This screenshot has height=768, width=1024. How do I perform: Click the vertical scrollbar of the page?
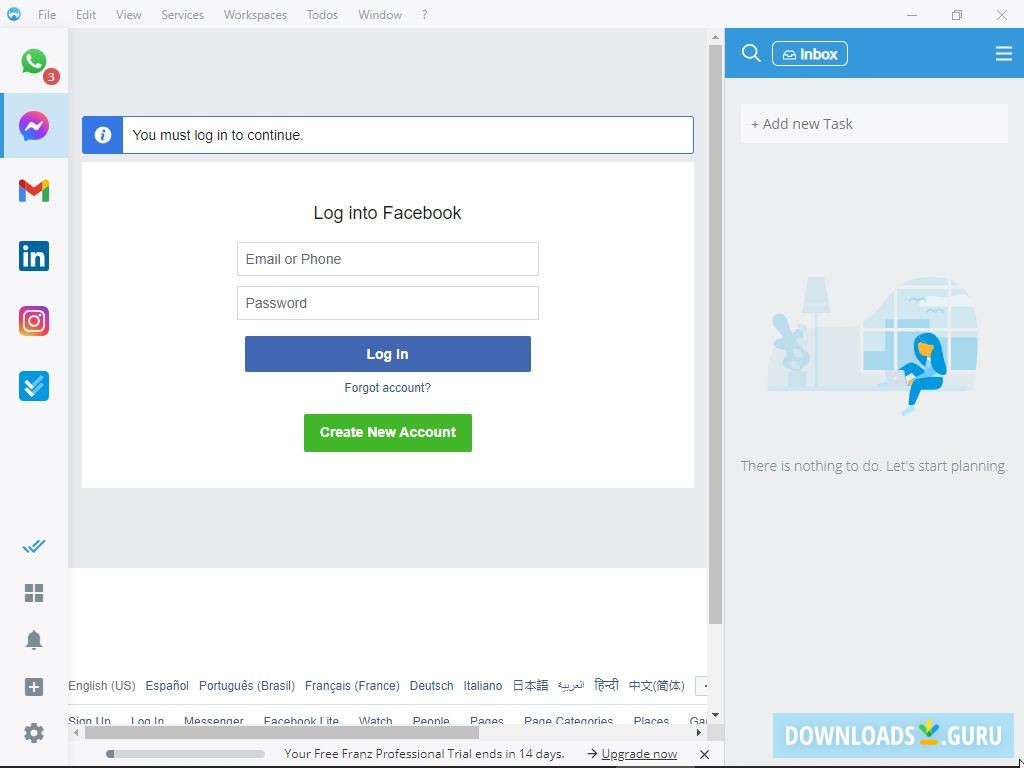click(x=715, y=333)
